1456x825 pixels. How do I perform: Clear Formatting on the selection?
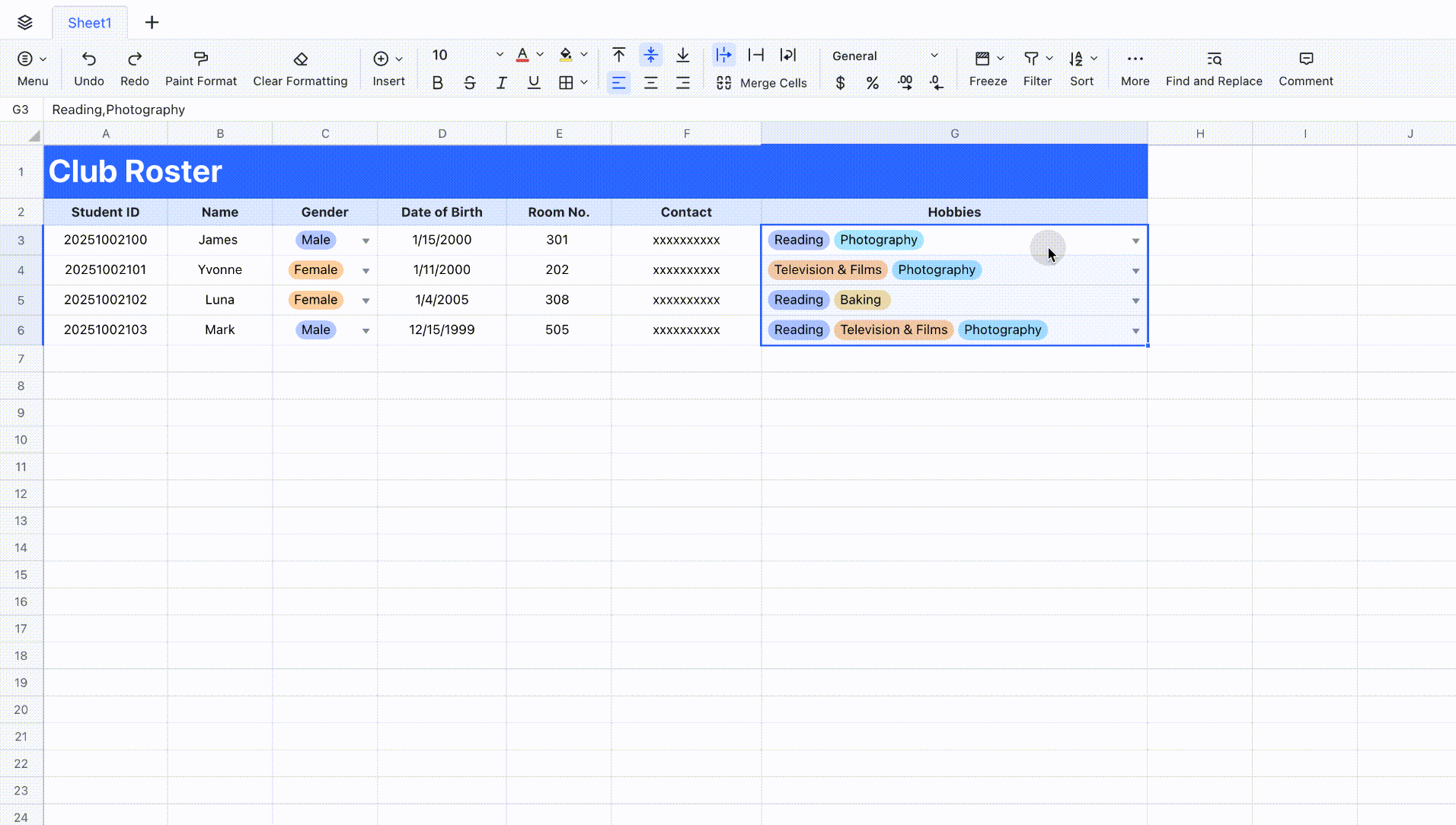point(300,68)
